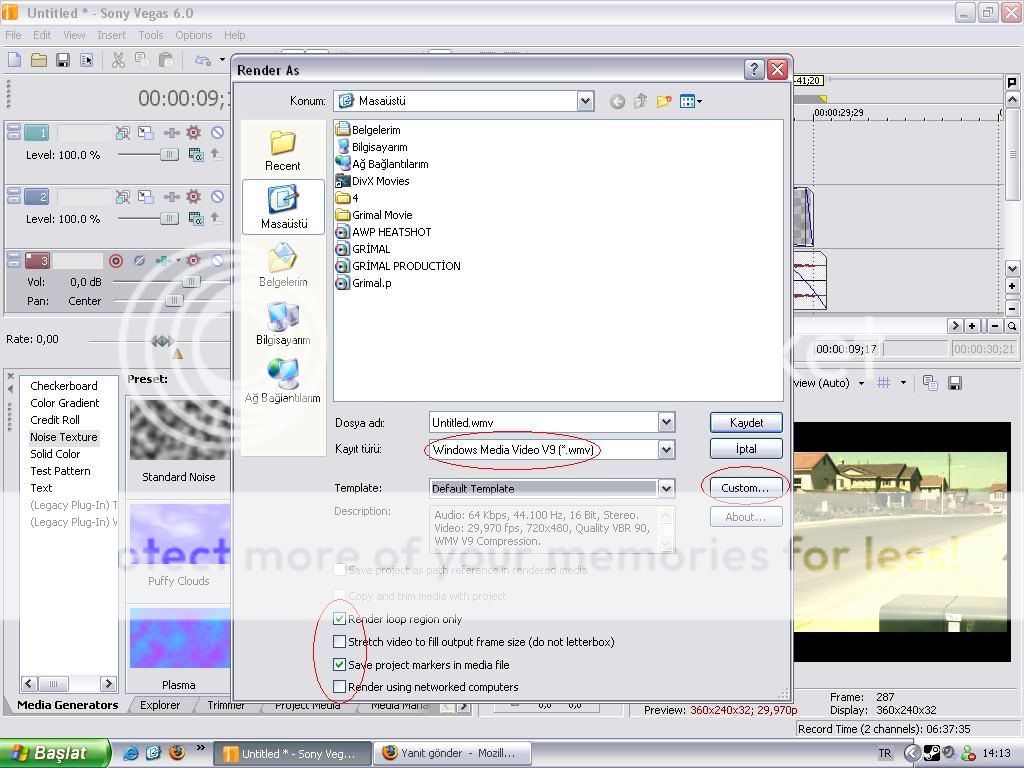Image resolution: width=1024 pixels, height=768 pixels.
Task: Click the track 2 track motion icon
Action: 146,197
